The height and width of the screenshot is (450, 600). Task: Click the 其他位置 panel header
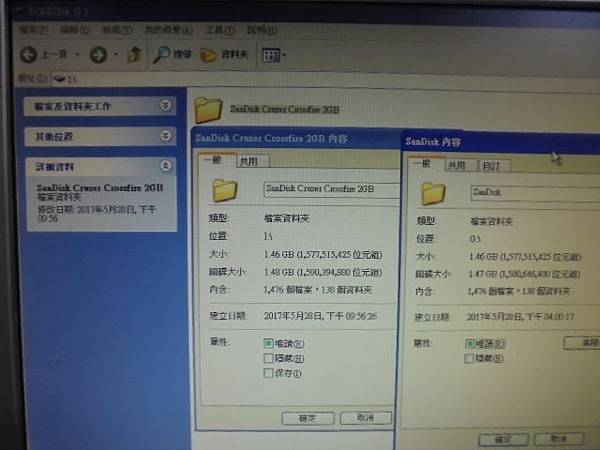[100, 136]
